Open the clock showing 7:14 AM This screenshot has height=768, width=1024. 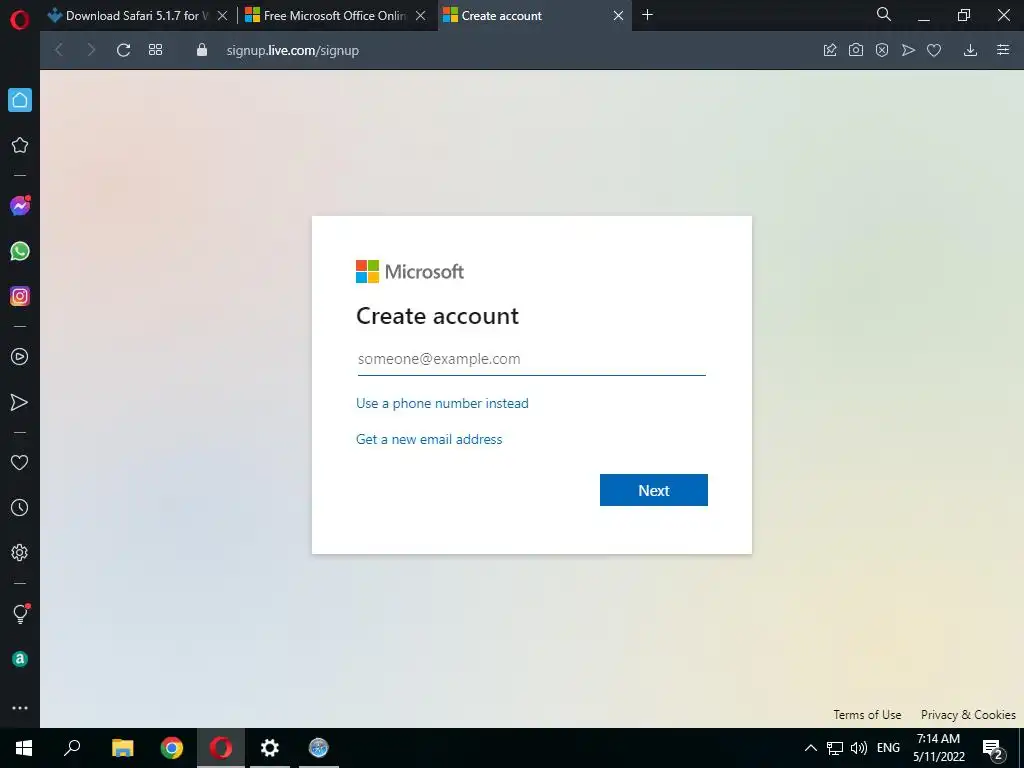[x=938, y=748]
